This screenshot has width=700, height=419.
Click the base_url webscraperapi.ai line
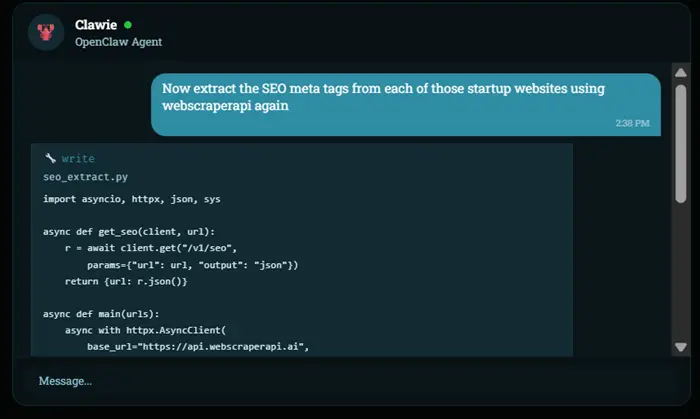click(198, 347)
